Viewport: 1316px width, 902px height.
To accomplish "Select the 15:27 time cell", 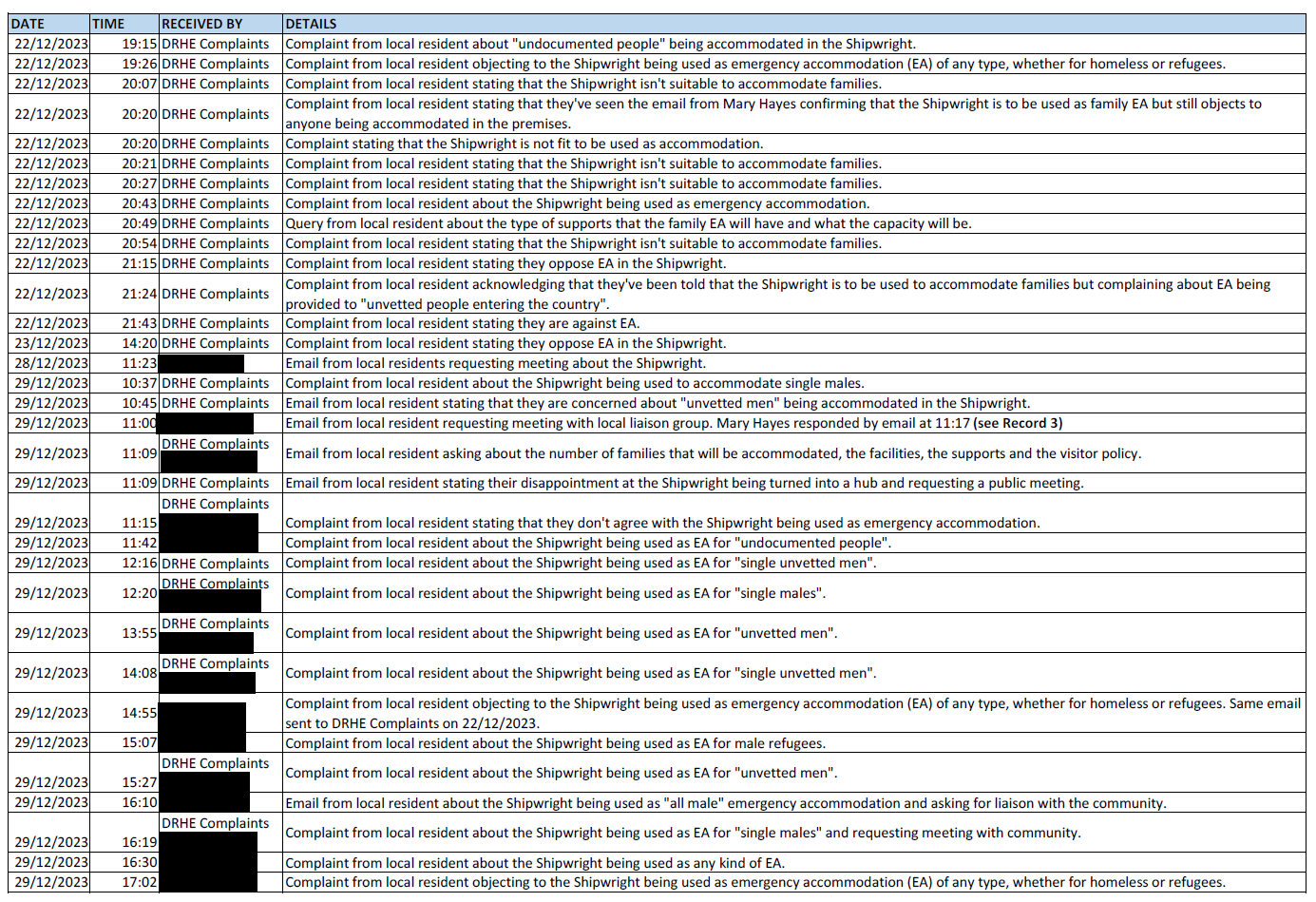I will point(124,773).
